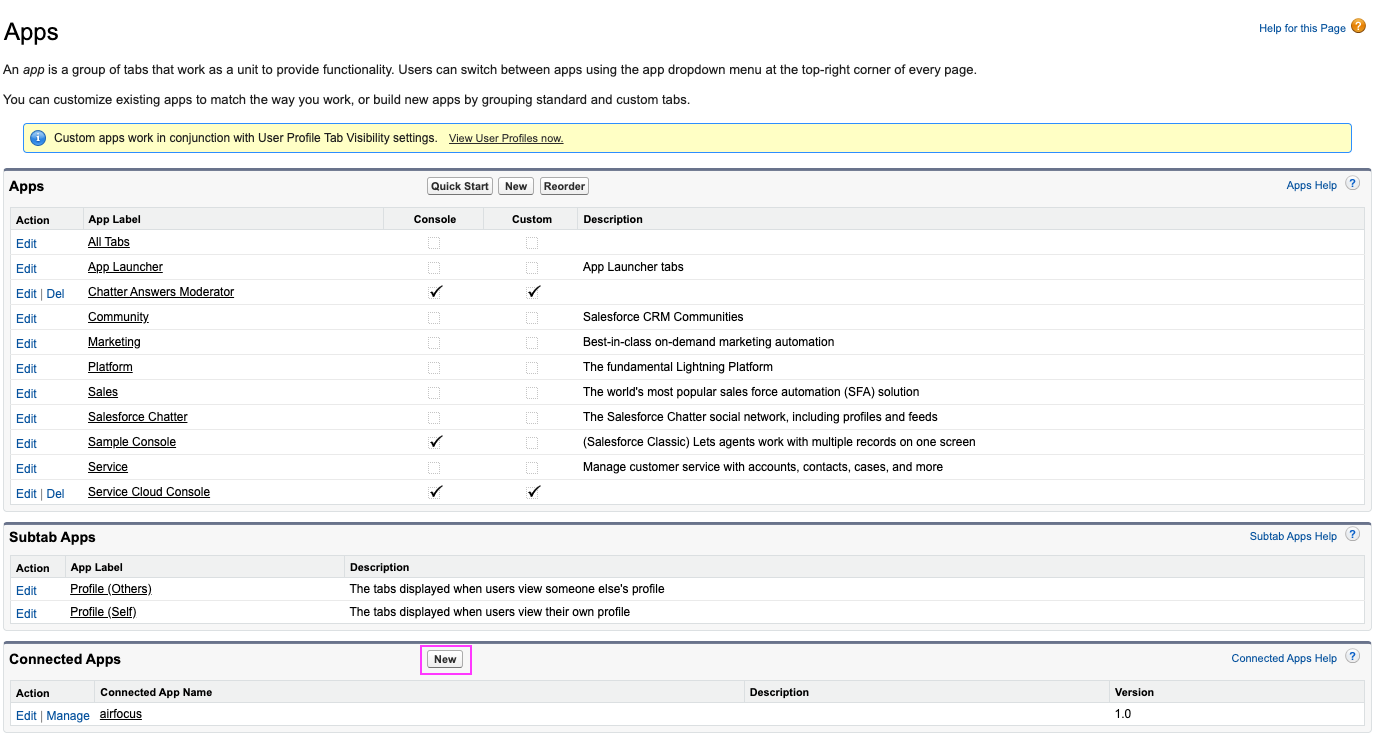This screenshot has width=1377, height=752.
Task: Edit the Service app
Action: (x=26, y=468)
